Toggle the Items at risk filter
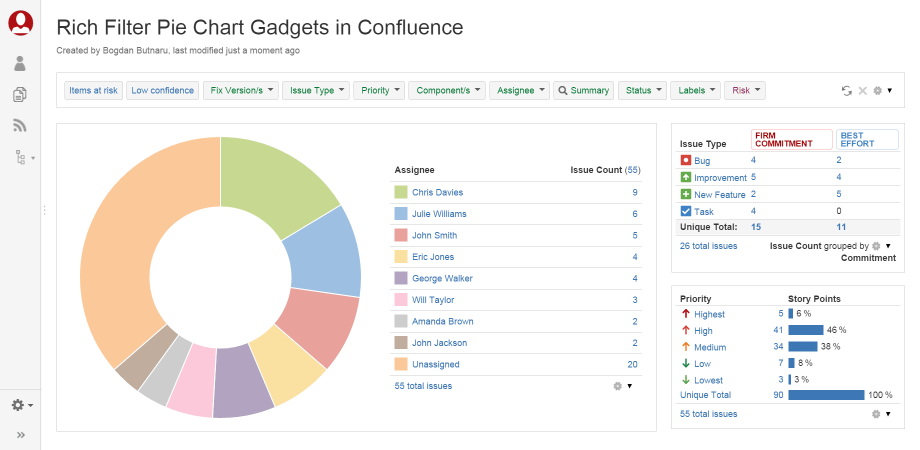The height and width of the screenshot is (450, 920). point(94,90)
